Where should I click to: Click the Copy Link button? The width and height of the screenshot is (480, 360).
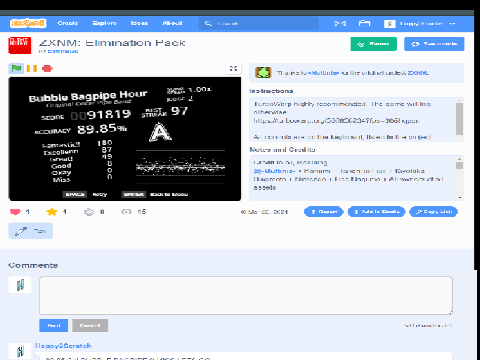click(x=433, y=212)
